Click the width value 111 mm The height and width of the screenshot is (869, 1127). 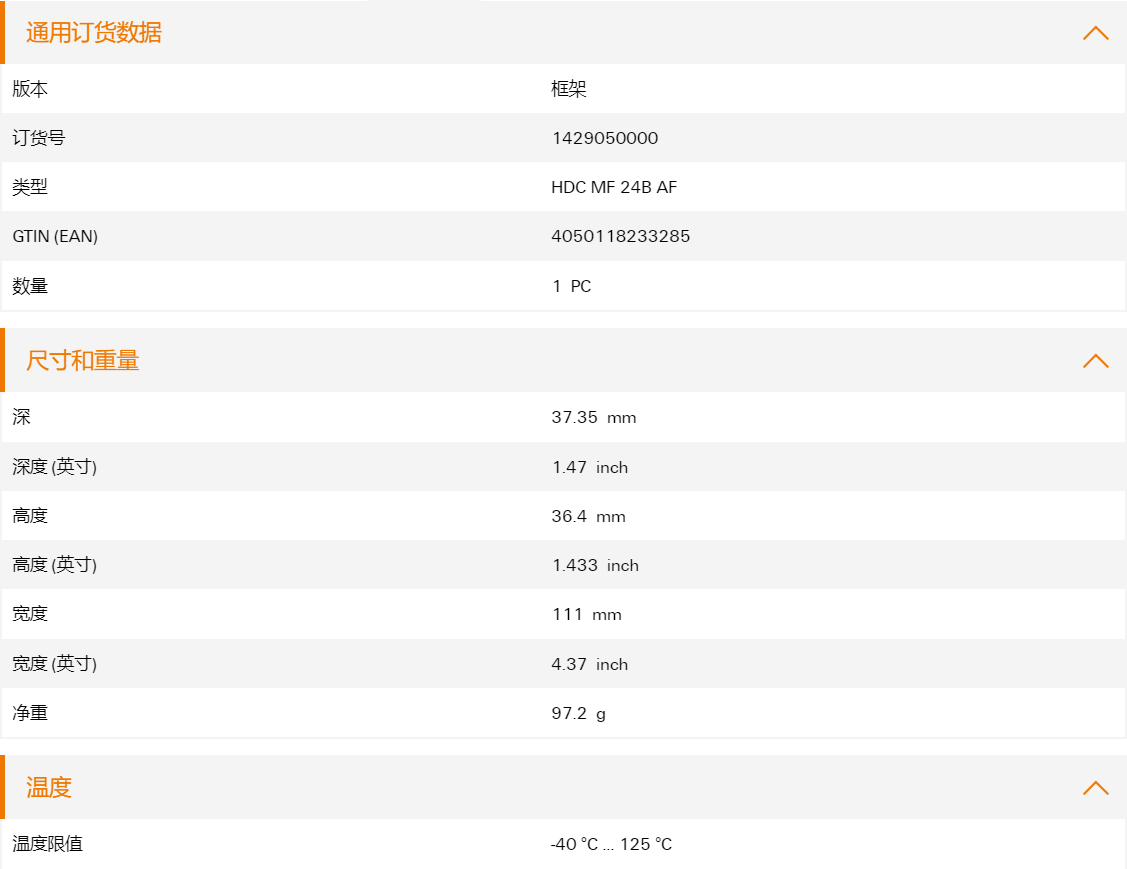pos(586,614)
